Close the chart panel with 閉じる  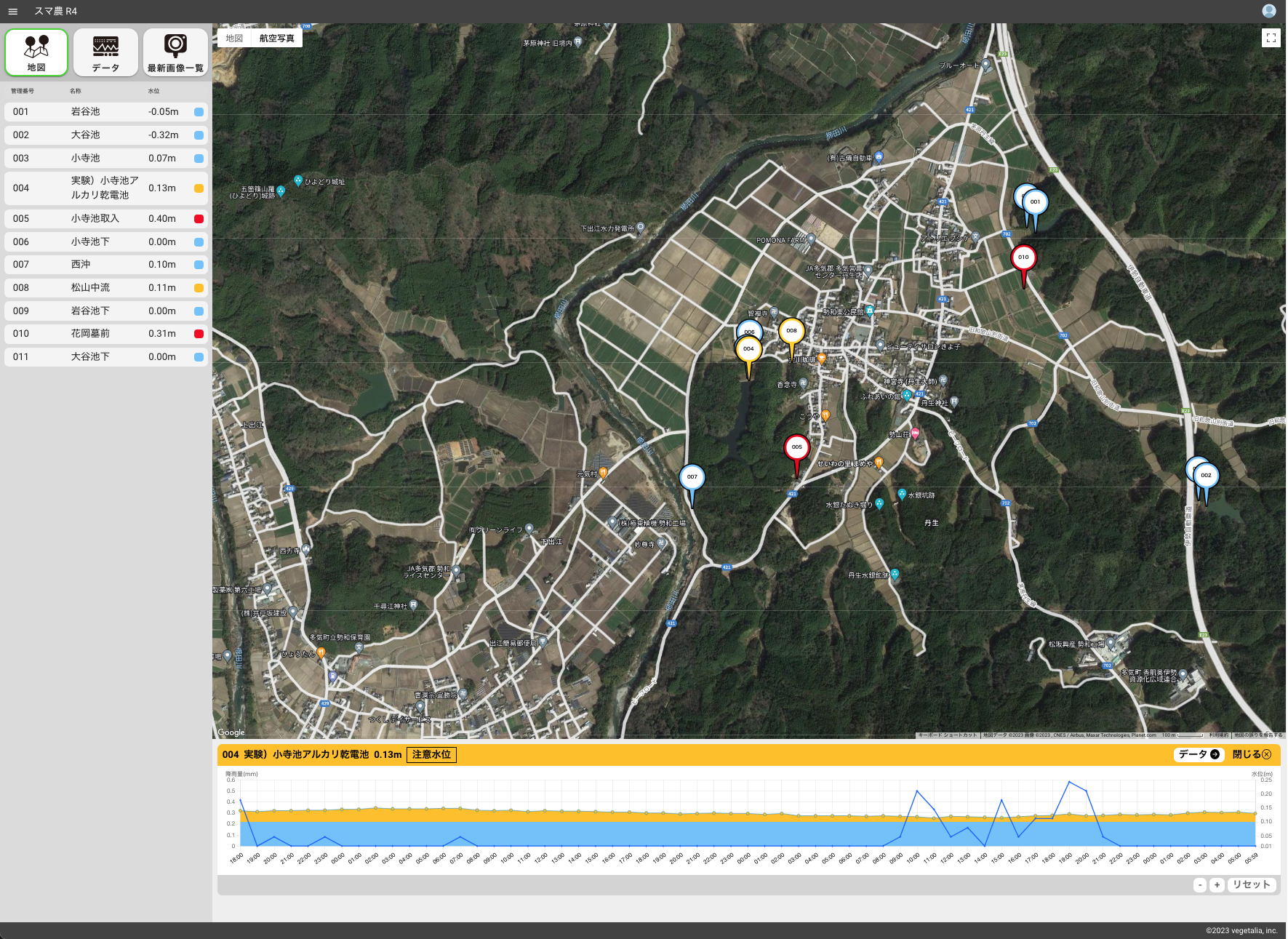pos(1252,754)
